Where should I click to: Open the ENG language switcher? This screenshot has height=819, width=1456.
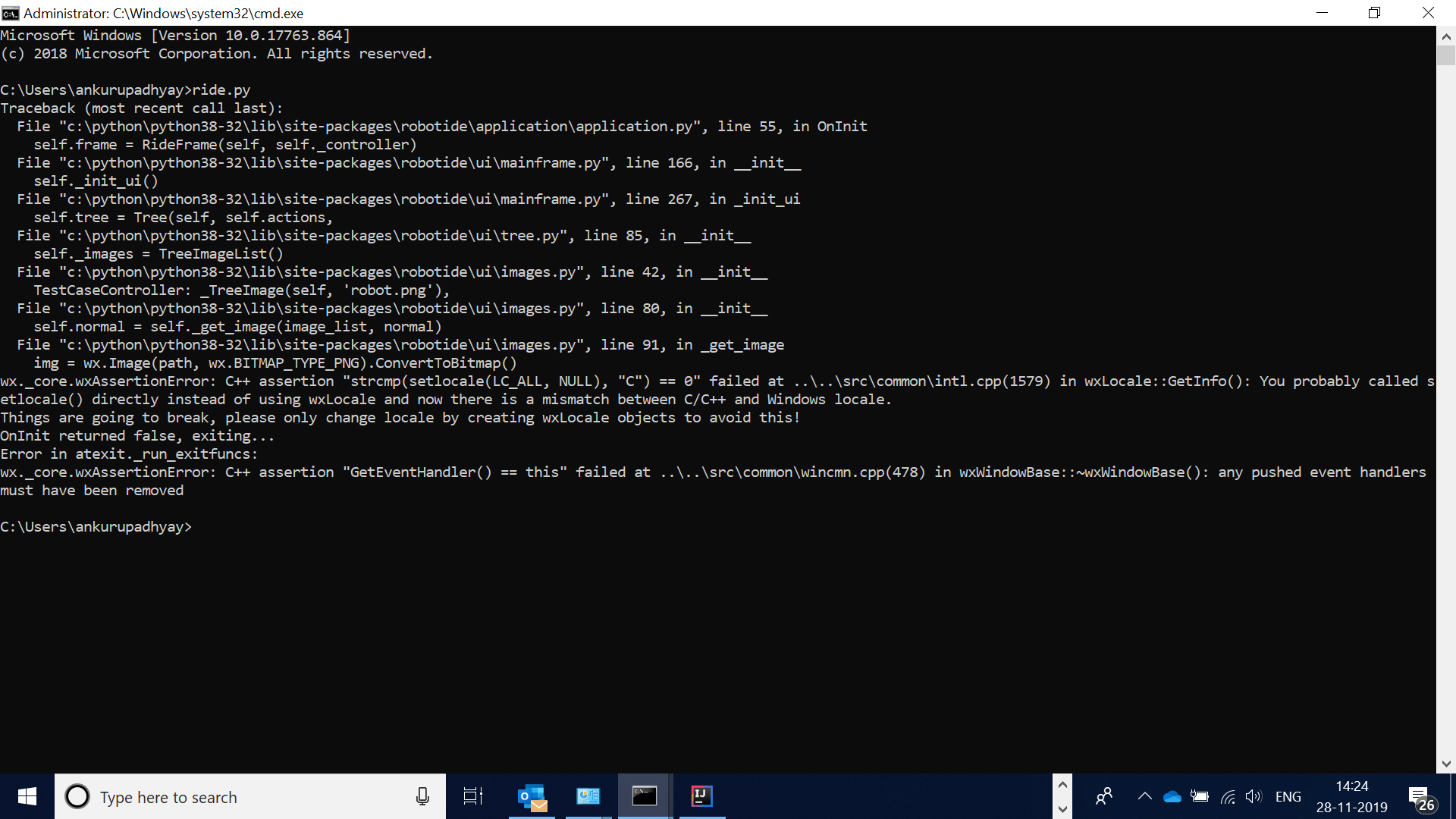pyautogui.click(x=1288, y=796)
